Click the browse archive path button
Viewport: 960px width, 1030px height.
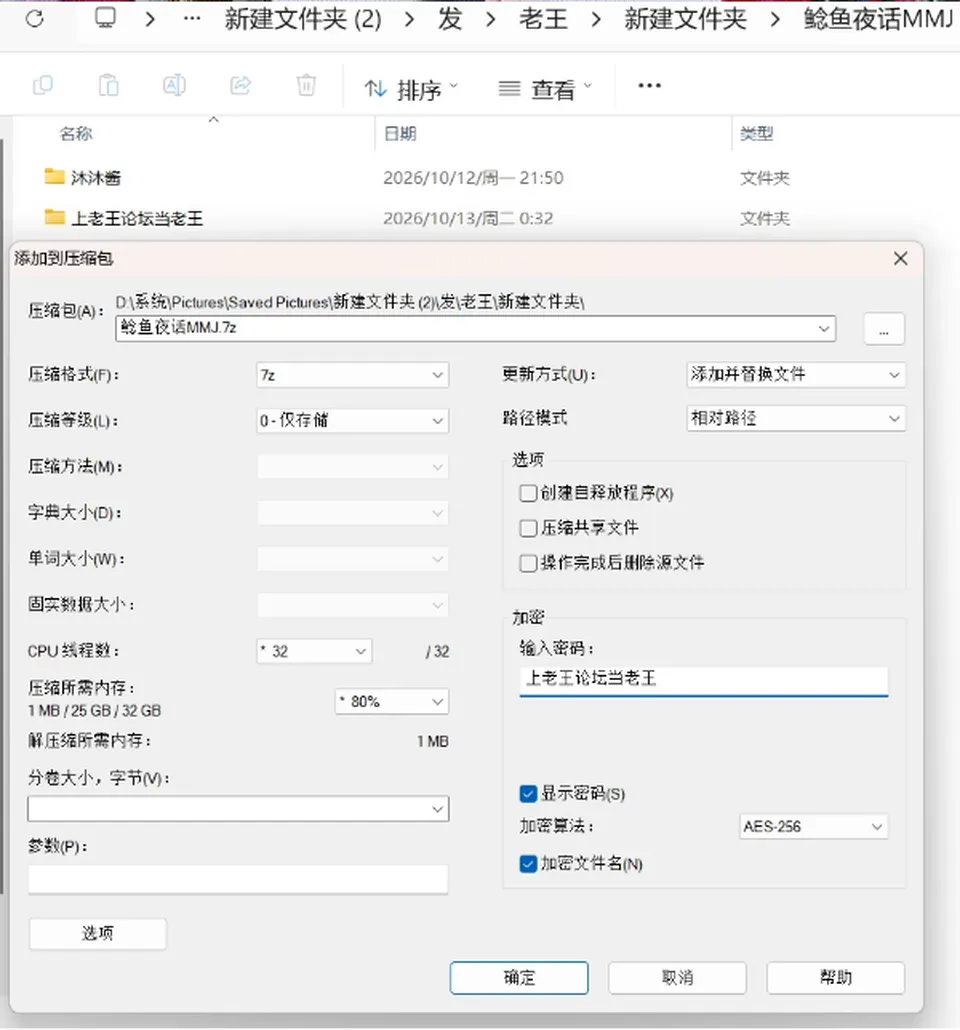click(884, 328)
